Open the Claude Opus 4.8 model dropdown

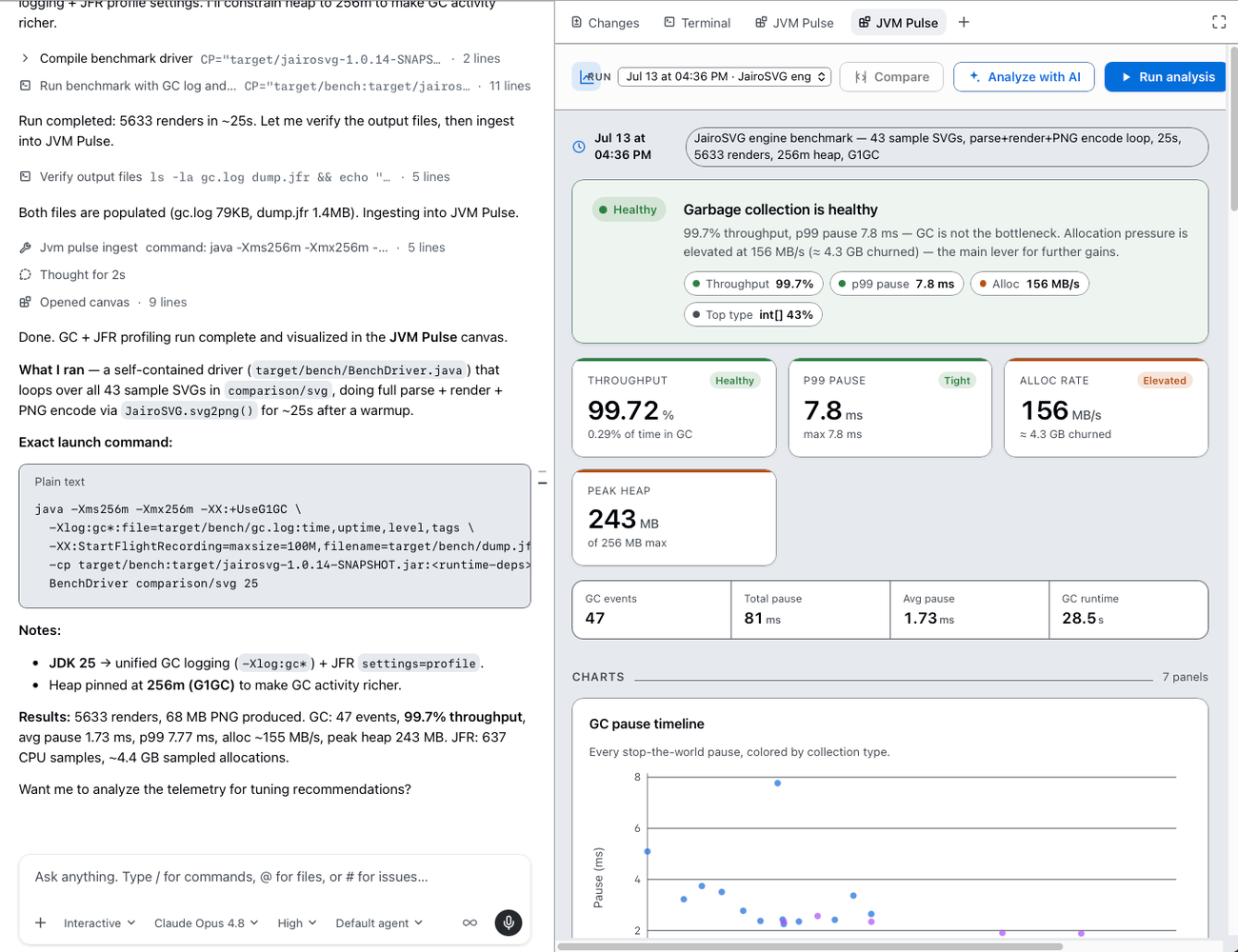[x=206, y=923]
